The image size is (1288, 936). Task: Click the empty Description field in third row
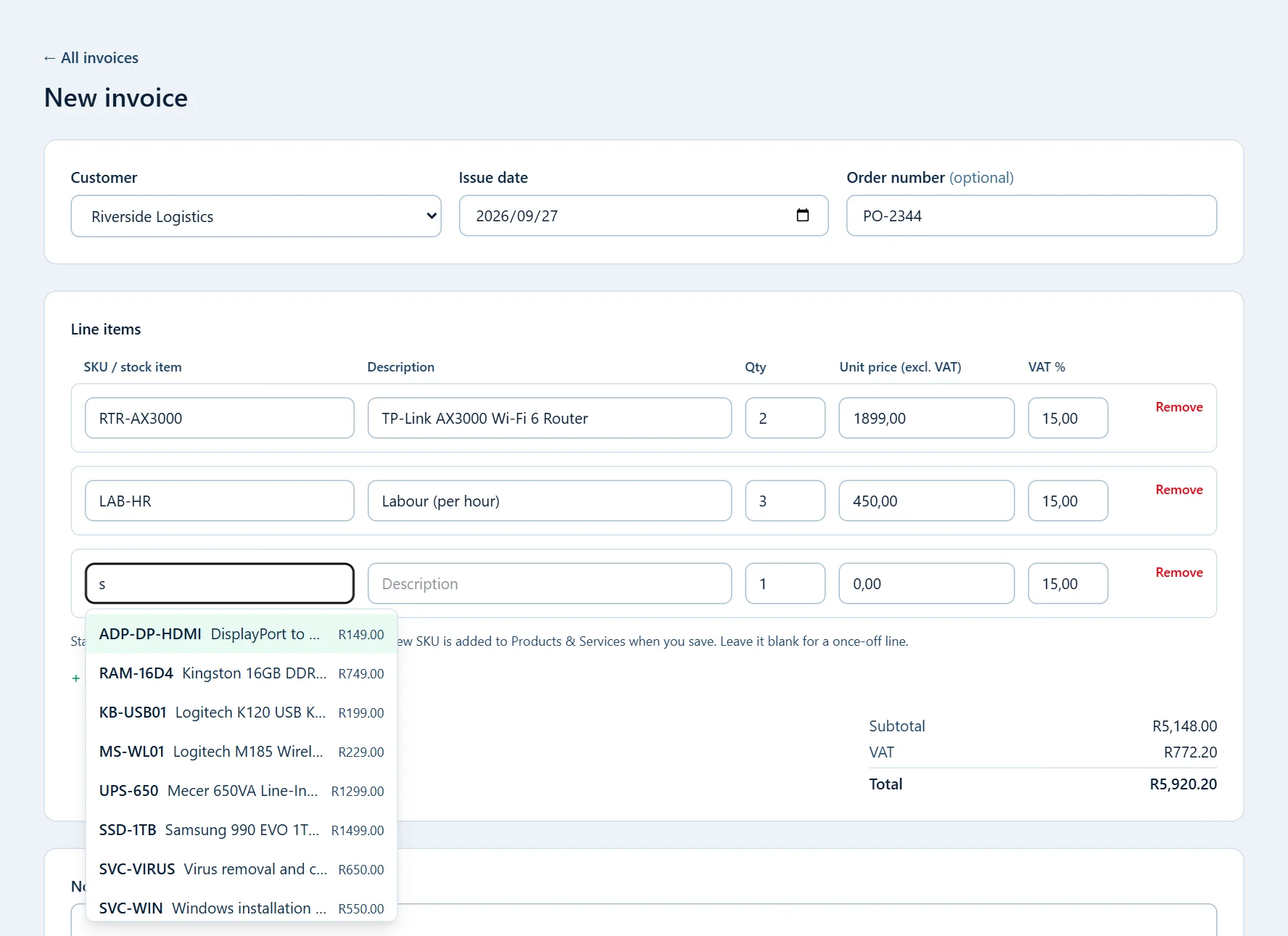(x=550, y=583)
